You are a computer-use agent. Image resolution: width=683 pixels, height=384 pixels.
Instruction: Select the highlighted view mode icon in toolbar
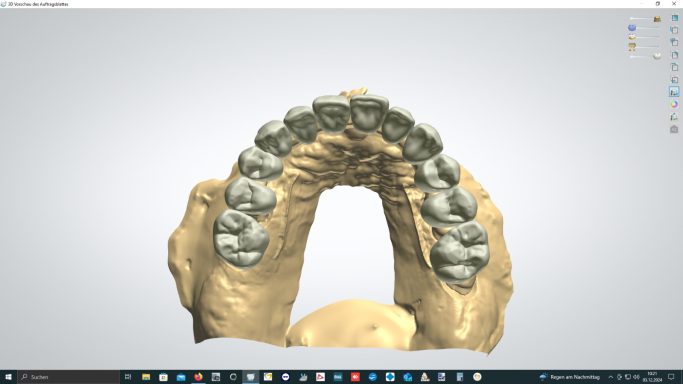point(674,92)
